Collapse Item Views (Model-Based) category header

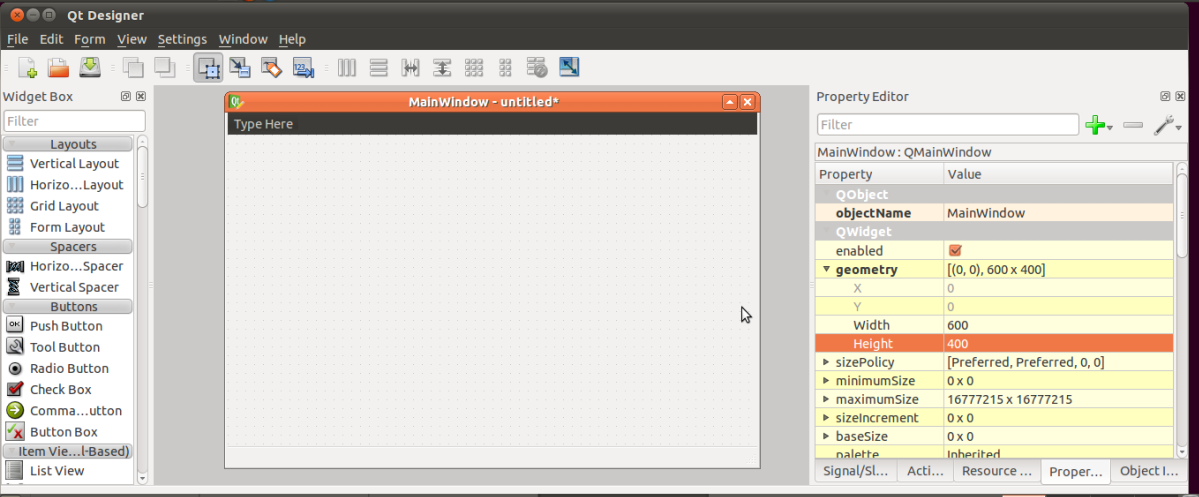[x=67, y=450]
